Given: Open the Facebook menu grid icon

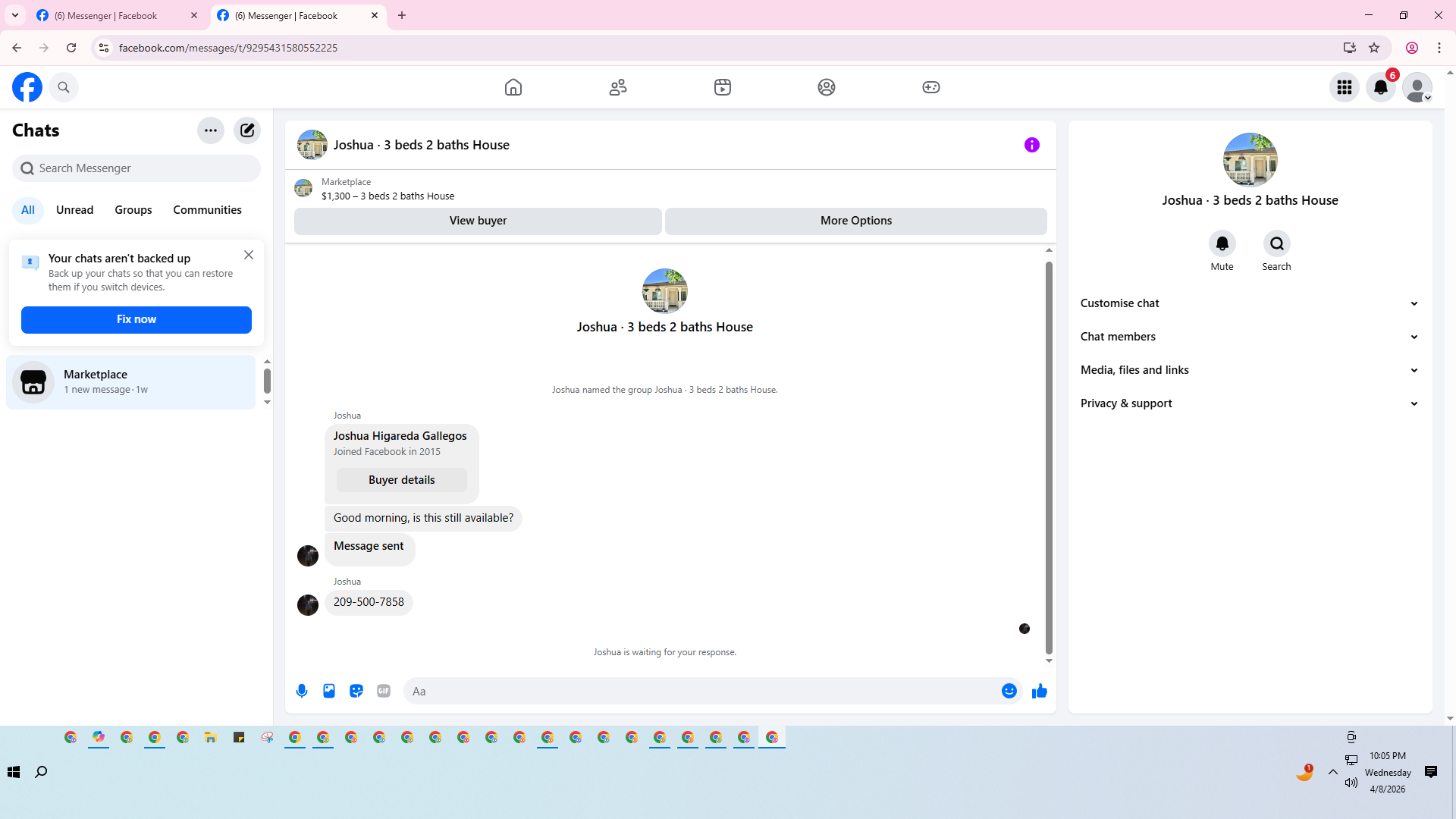Looking at the screenshot, I should click(1344, 87).
